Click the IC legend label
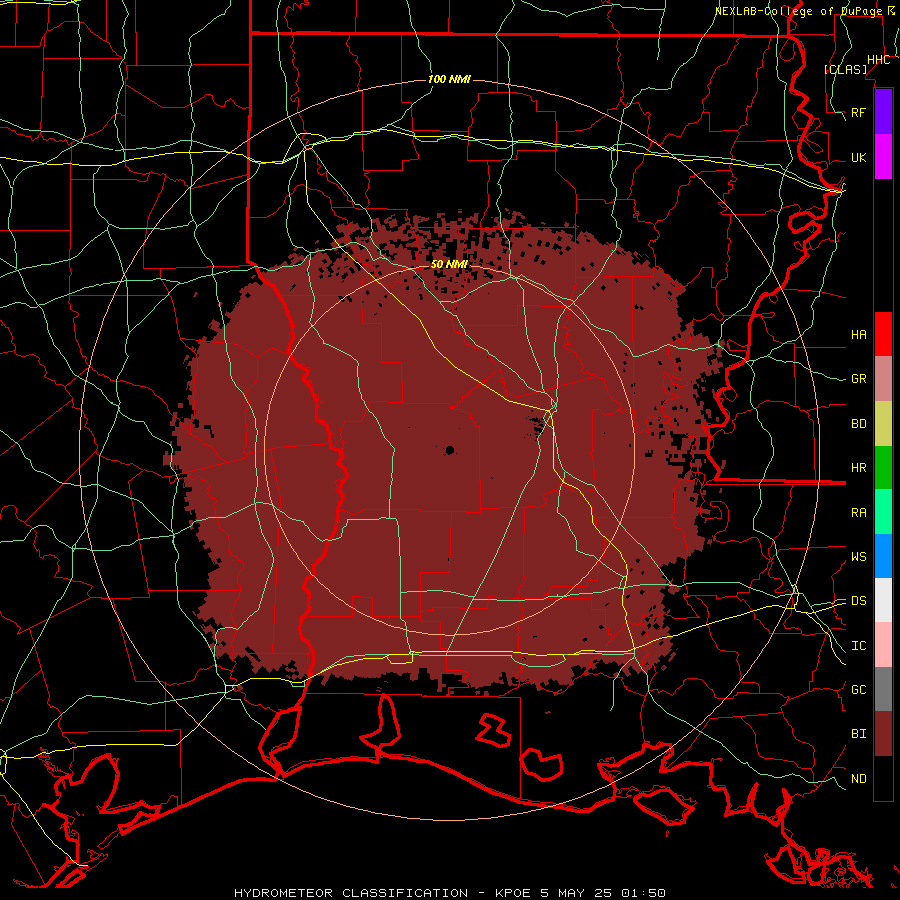The width and height of the screenshot is (900, 900). pyautogui.click(x=859, y=646)
